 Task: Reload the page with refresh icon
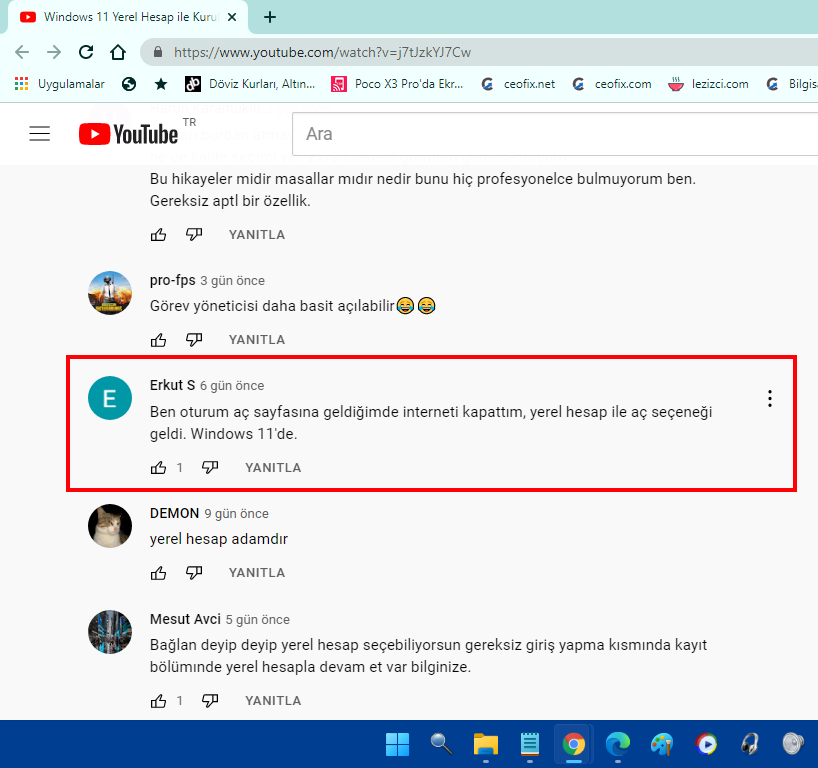tap(86, 52)
